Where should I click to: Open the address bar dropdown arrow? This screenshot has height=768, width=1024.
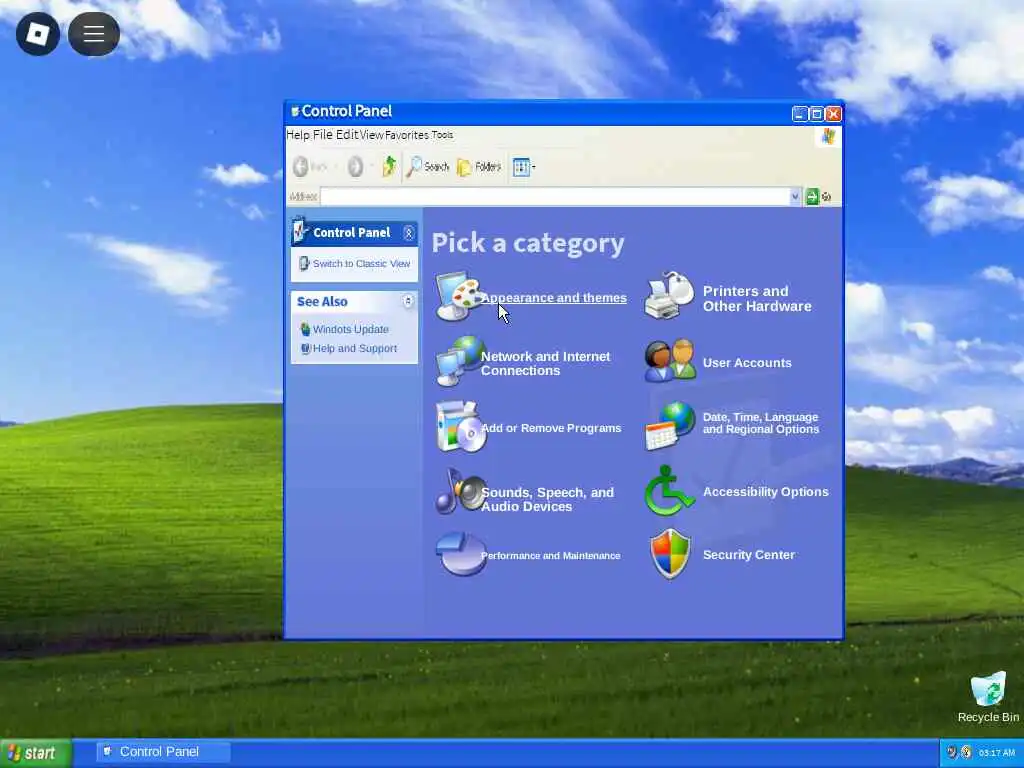(795, 197)
